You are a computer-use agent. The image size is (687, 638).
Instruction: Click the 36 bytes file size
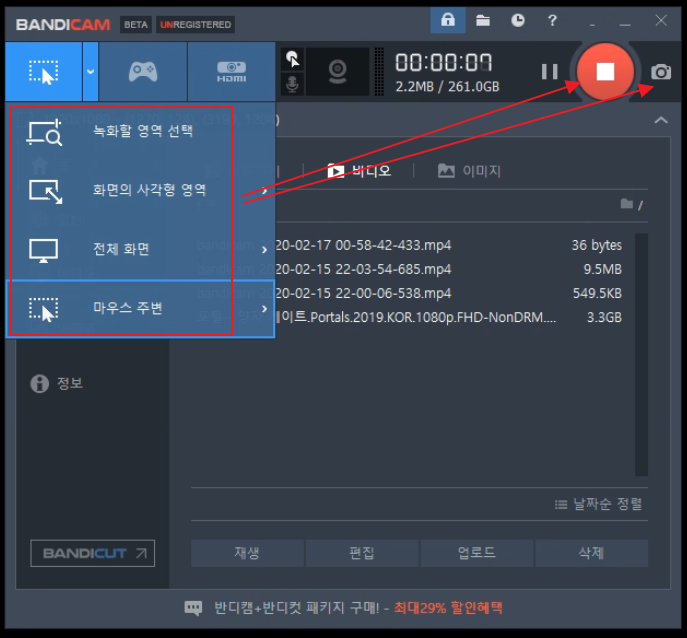coord(596,245)
